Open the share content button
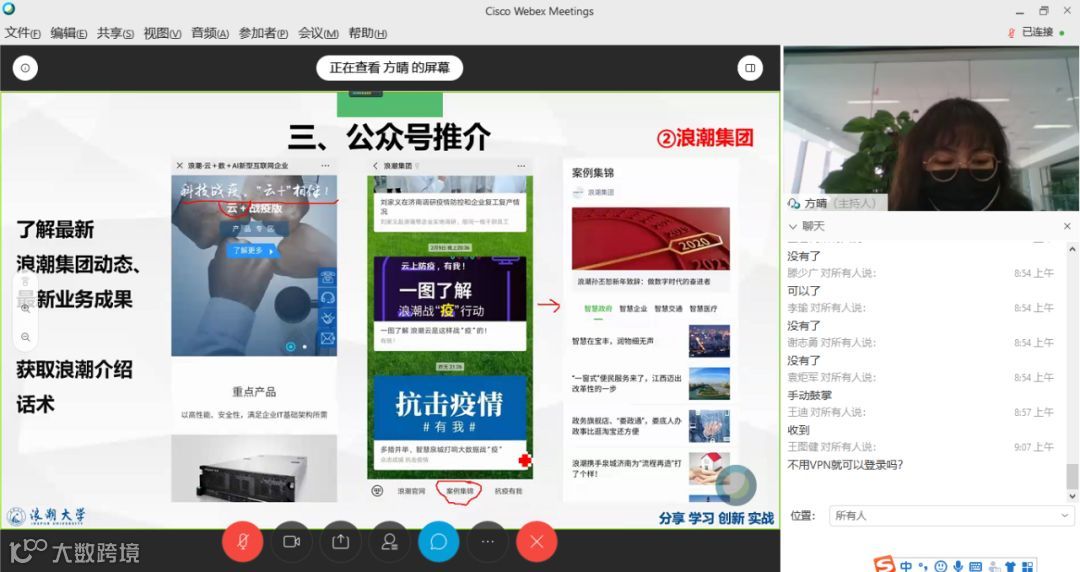This screenshot has width=1080, height=572. [340, 542]
